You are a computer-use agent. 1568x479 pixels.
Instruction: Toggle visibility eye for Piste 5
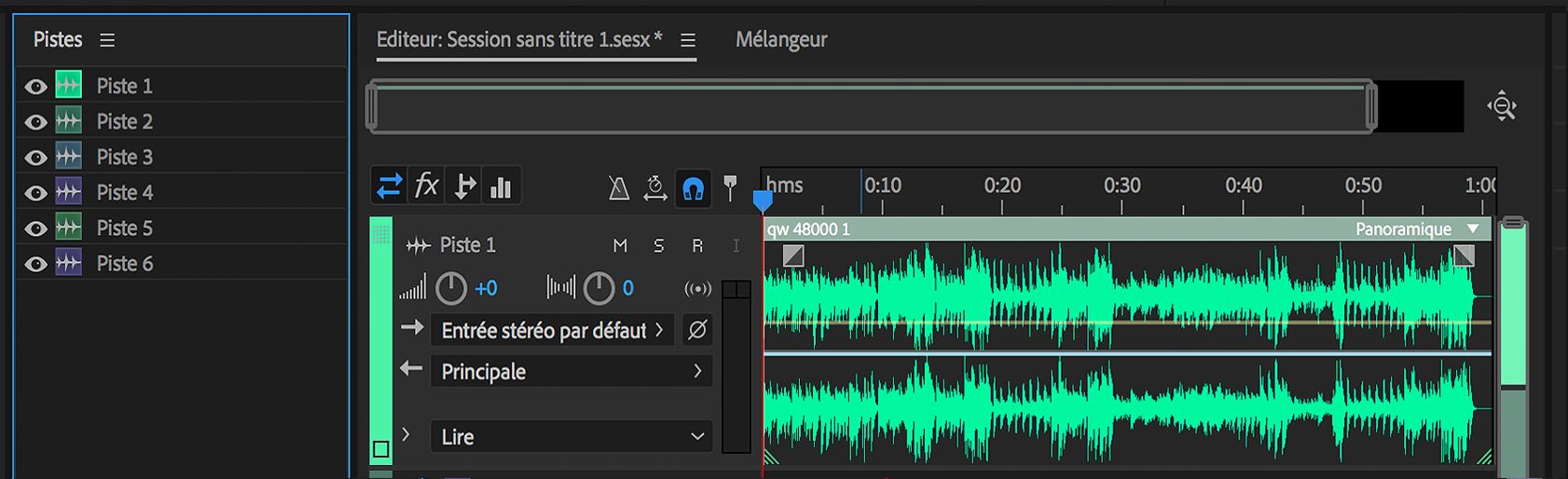pyautogui.click(x=35, y=228)
